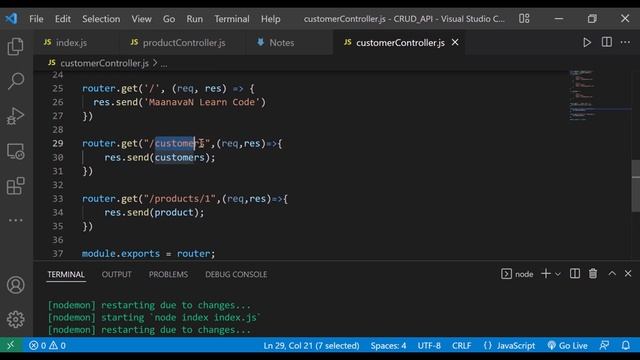Split the editor to the right
640x360 pixels.
coord(607,42)
